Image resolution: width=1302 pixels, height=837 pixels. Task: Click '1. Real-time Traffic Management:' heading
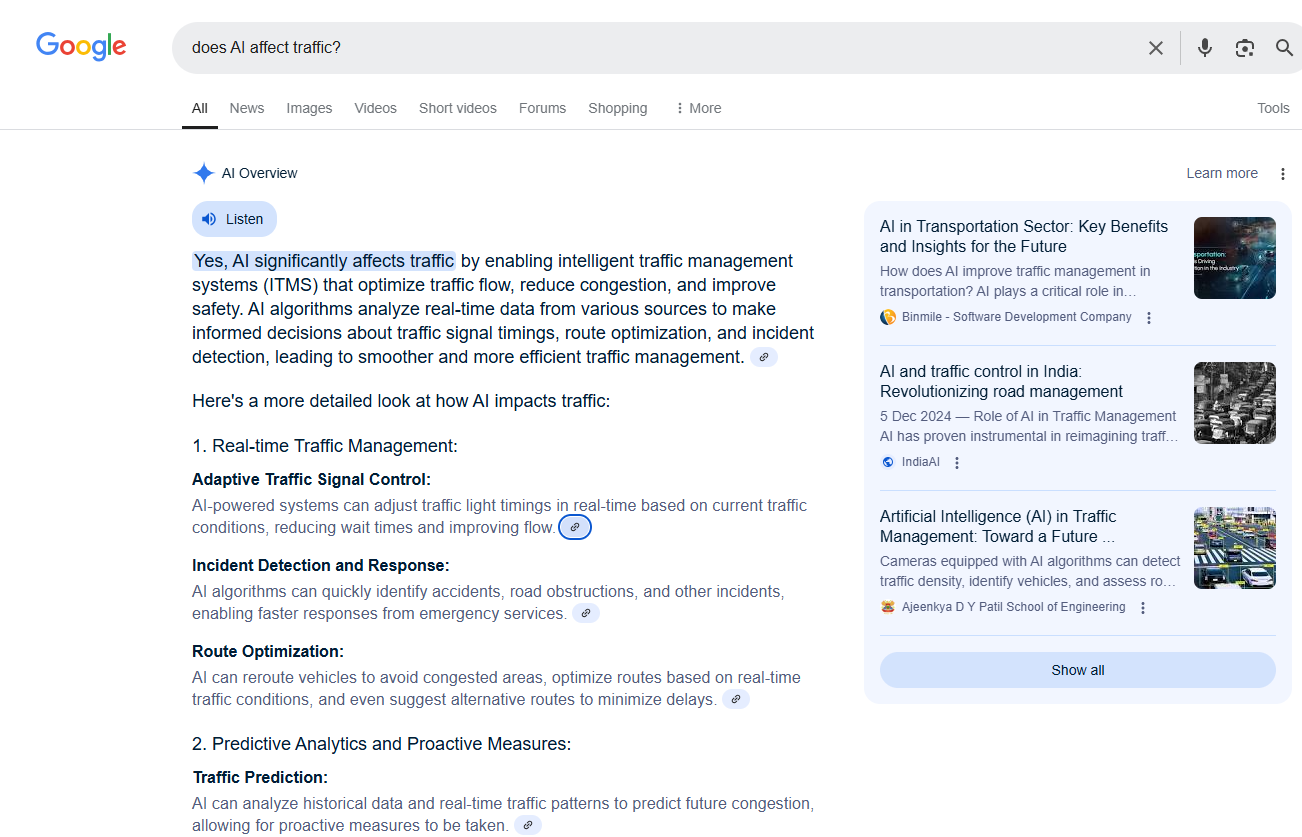click(x=325, y=446)
